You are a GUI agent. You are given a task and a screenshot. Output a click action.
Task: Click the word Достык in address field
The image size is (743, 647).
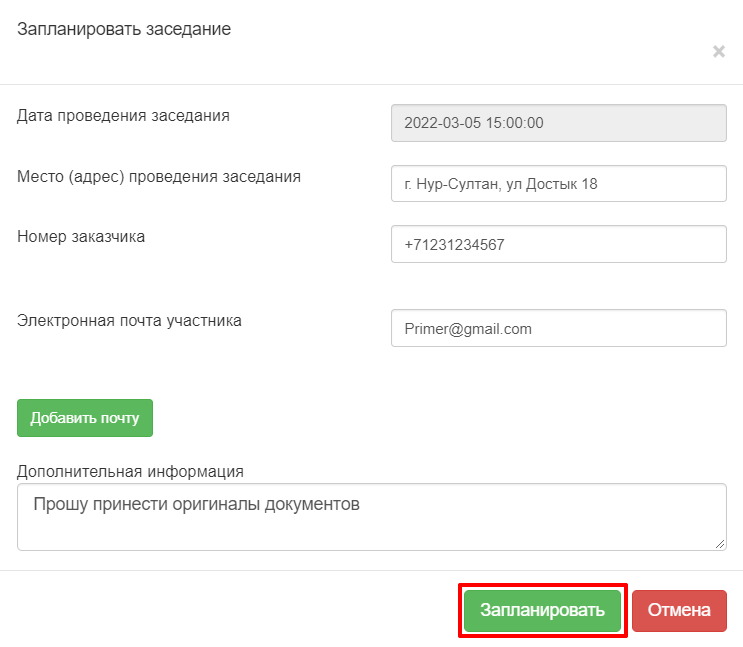click(552, 184)
